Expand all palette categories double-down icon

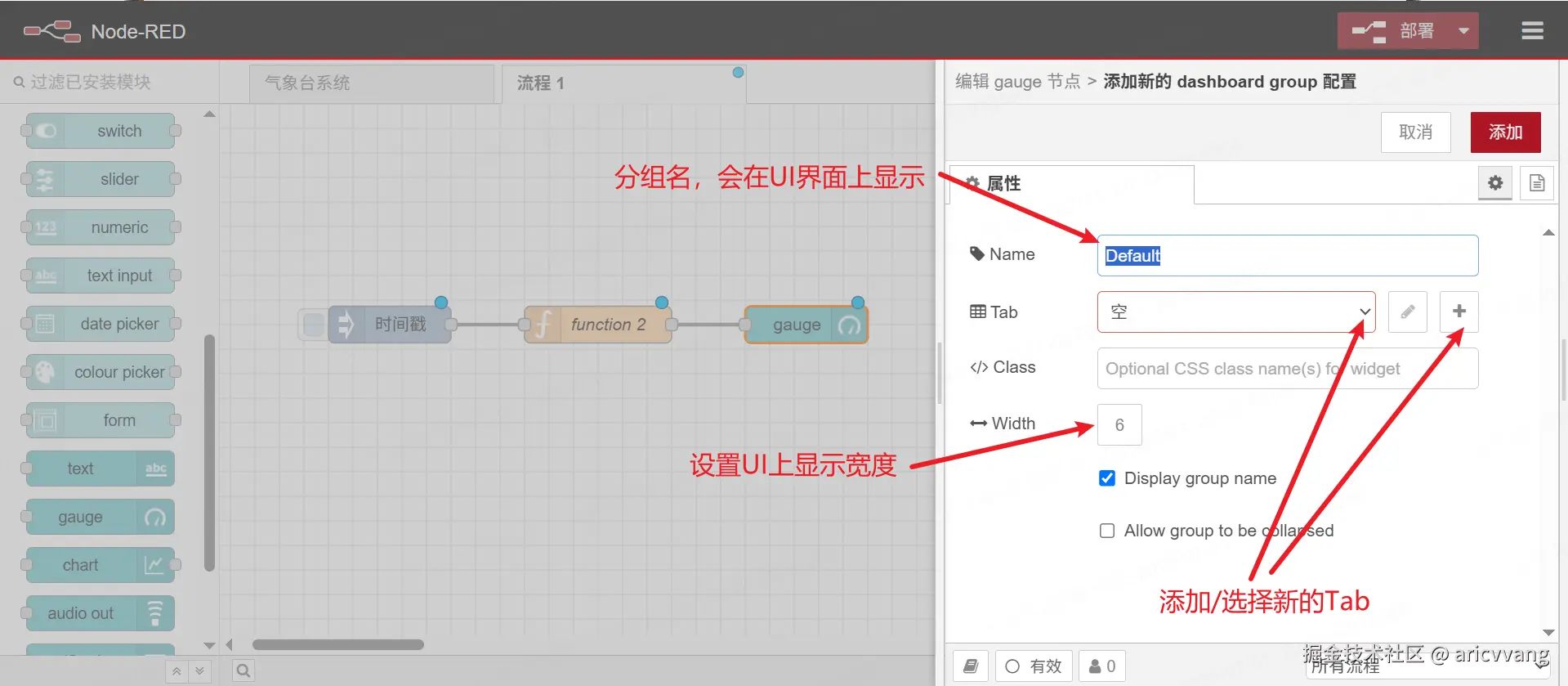click(x=200, y=671)
